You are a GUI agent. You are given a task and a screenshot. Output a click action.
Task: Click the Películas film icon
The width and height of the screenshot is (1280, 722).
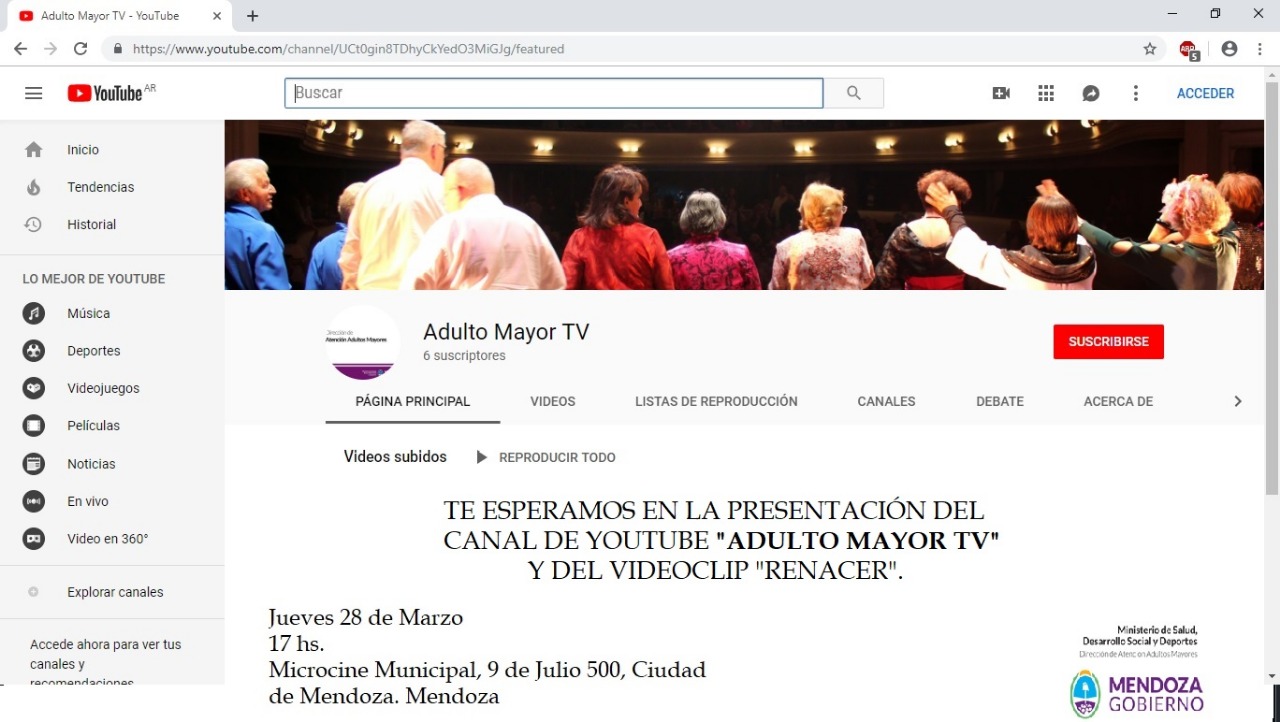(x=34, y=426)
